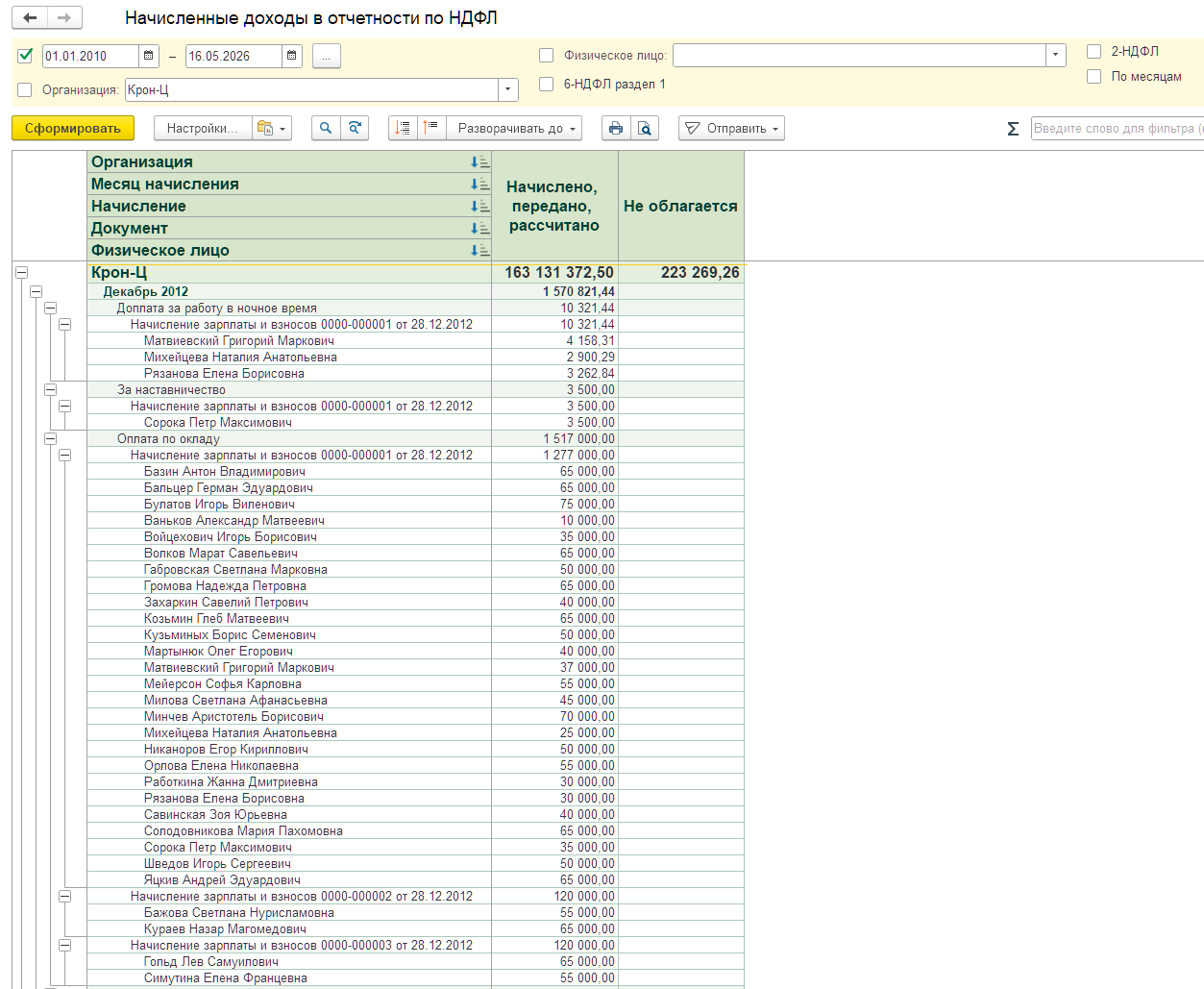The image size is (1204, 989).
Task: Select row Базин Антон Владимирович
Action: point(415,471)
